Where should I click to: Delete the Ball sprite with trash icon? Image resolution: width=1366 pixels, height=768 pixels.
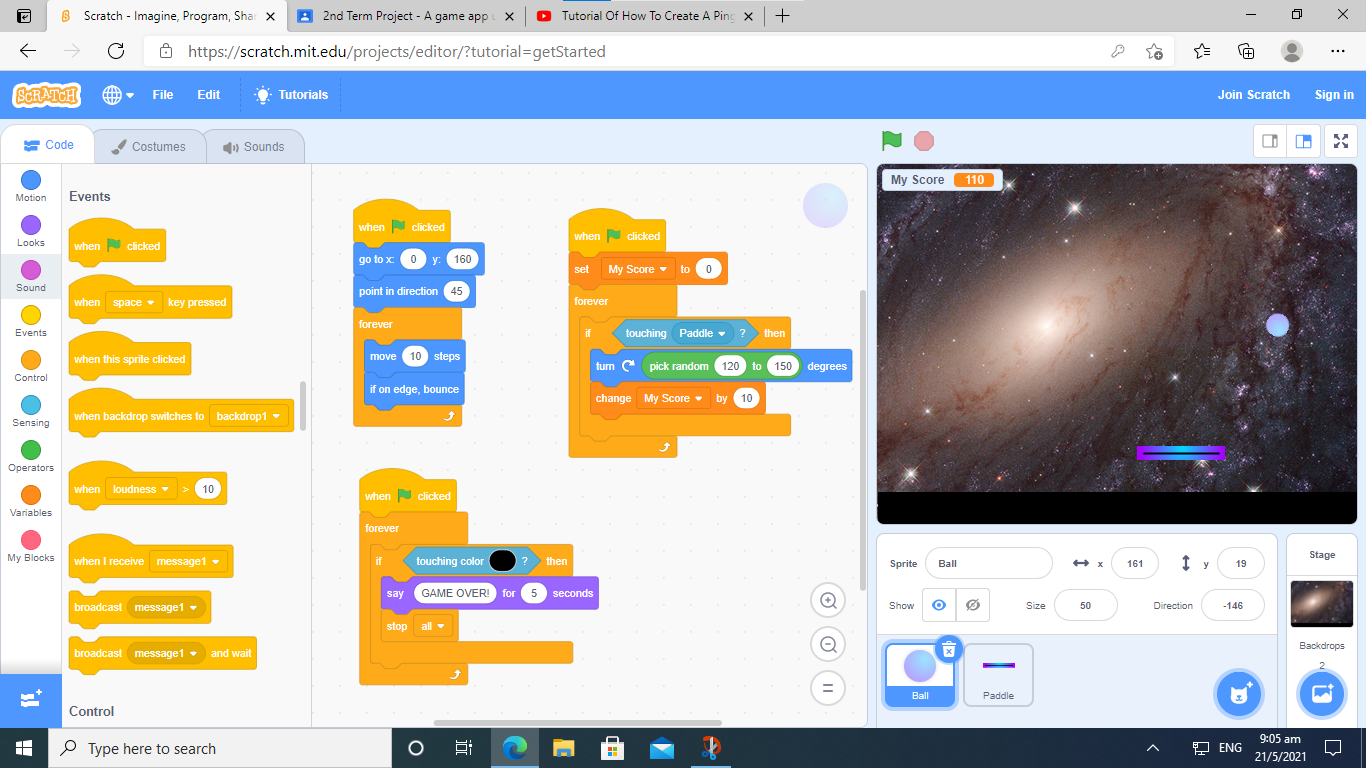948,650
